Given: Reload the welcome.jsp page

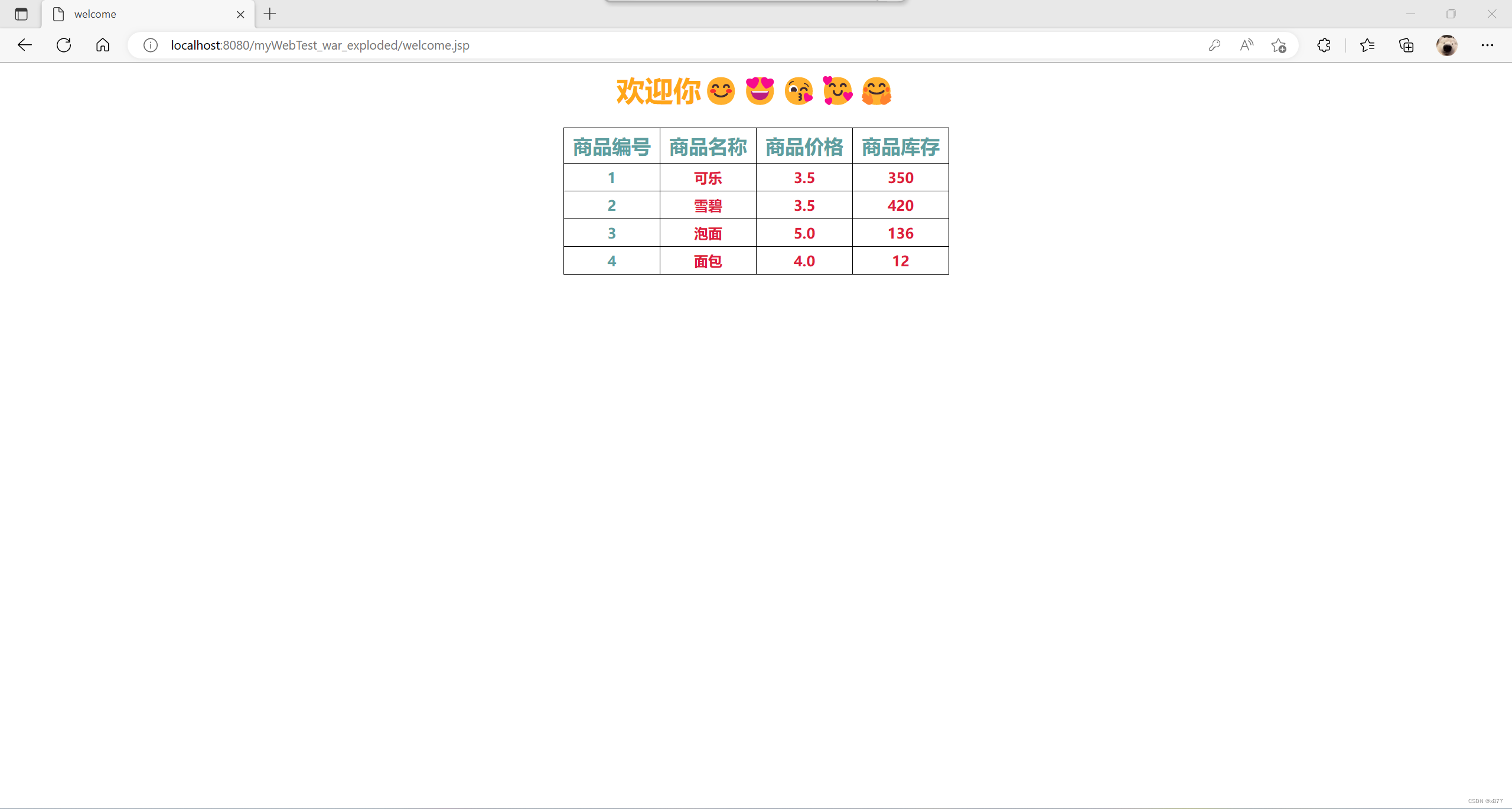Looking at the screenshot, I should pos(64,45).
